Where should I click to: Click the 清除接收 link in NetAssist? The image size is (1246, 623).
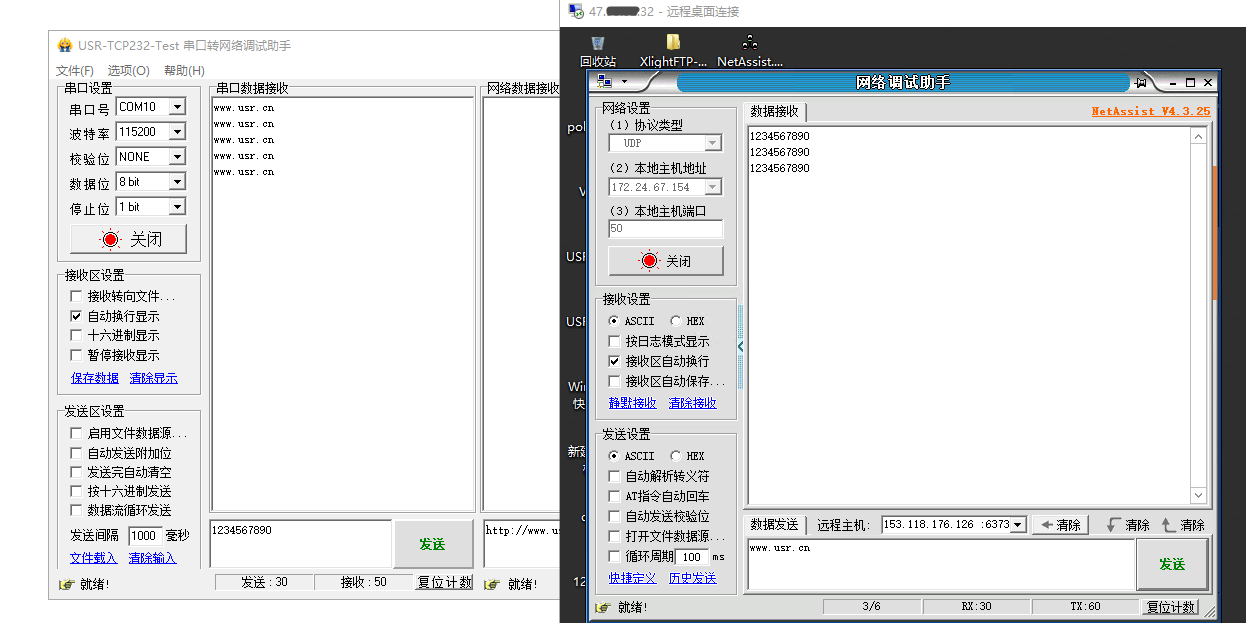(x=692, y=403)
